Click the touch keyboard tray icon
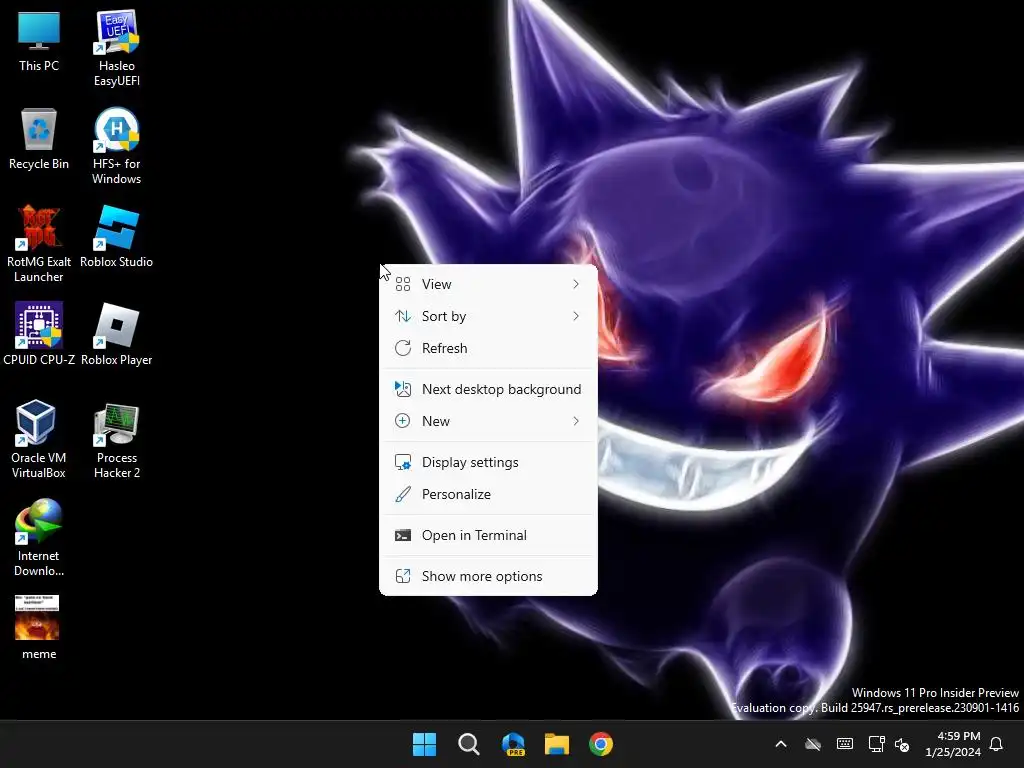 (844, 744)
